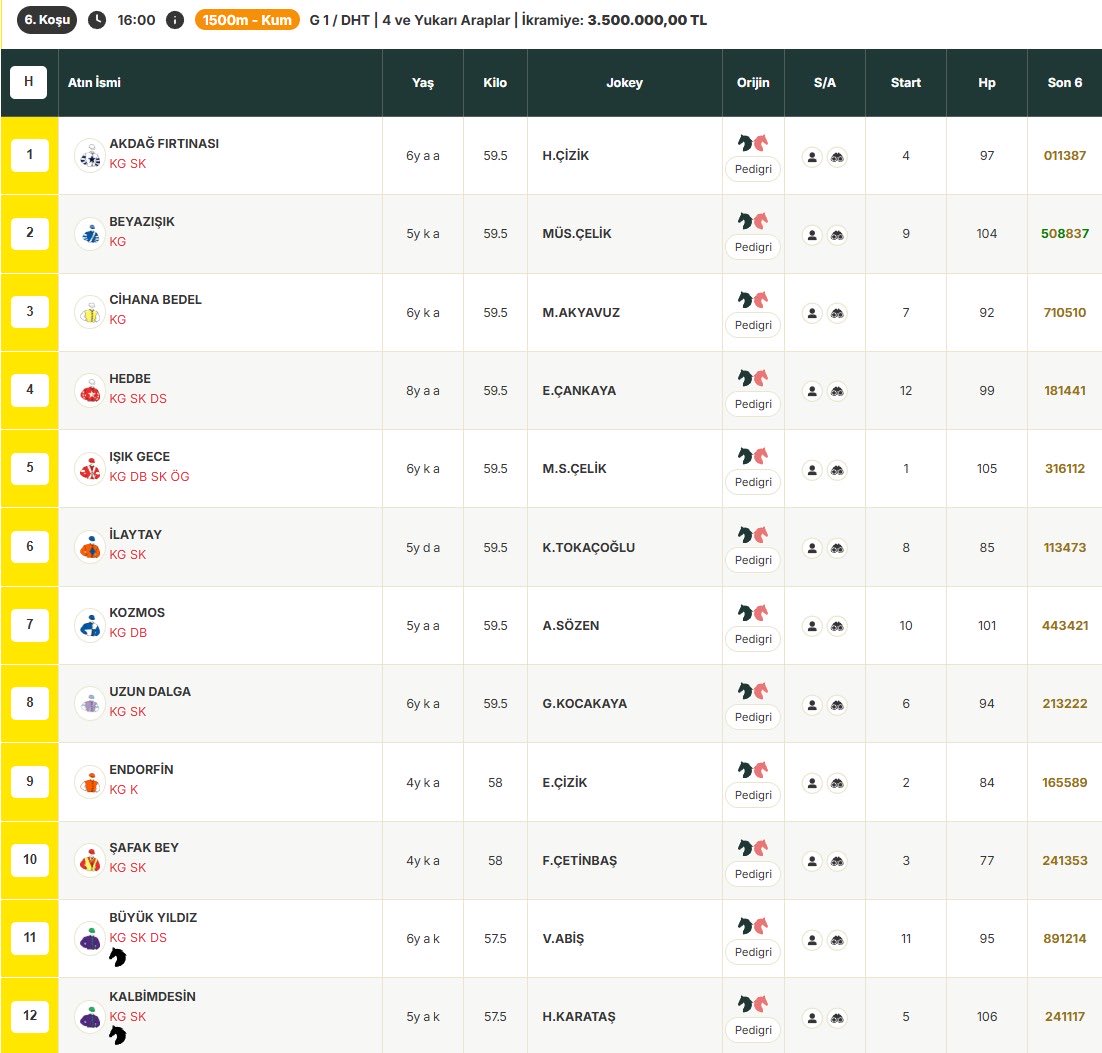Open jockey silks icon for BEYAZIŞIK

(90, 234)
